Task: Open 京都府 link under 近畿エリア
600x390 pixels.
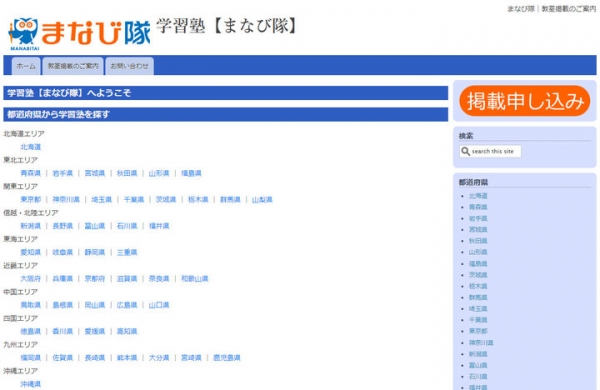Action: click(95, 279)
